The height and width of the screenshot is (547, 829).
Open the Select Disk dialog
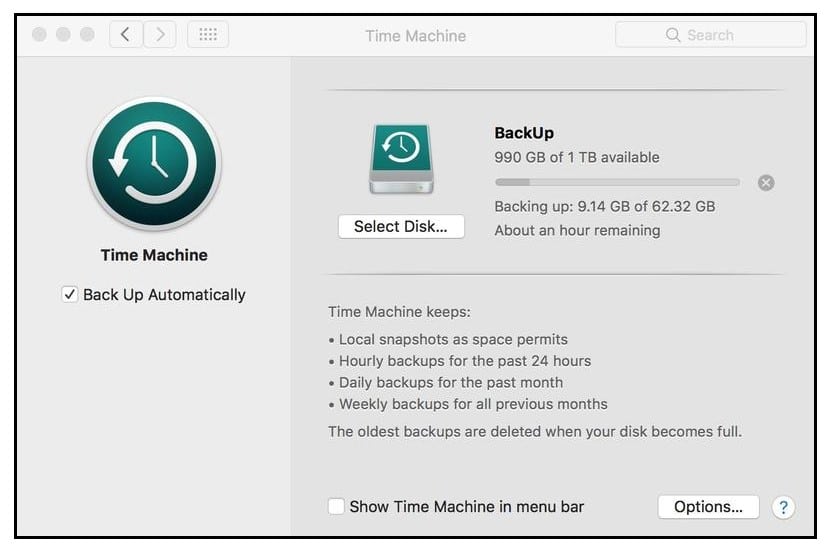[401, 227]
